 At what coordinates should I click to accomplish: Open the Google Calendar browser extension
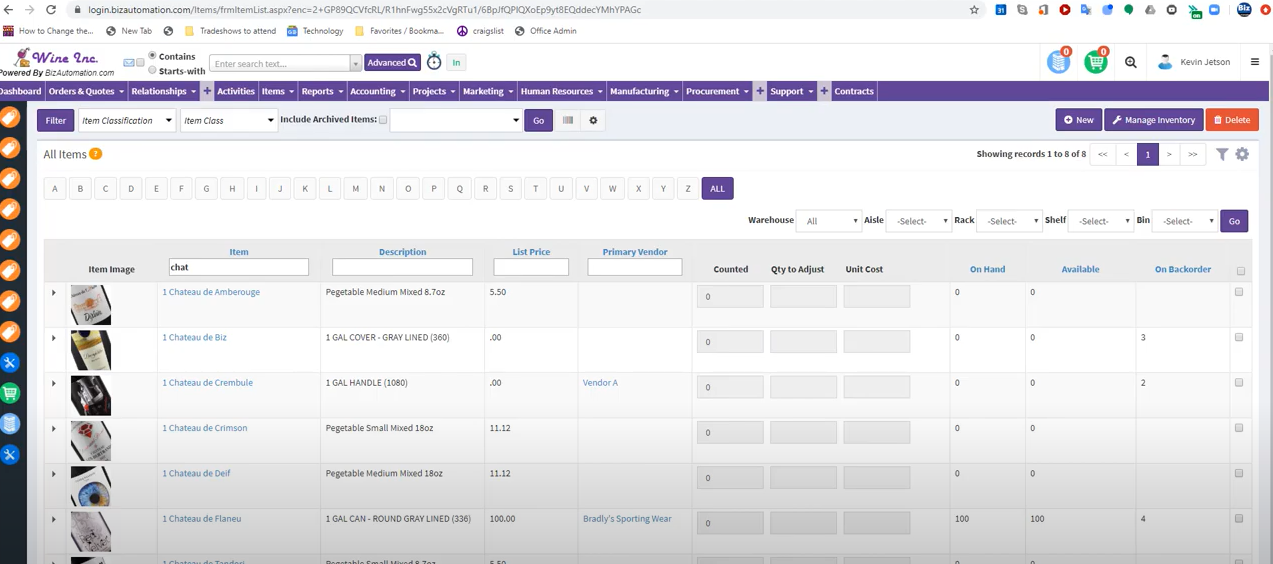[1001, 10]
